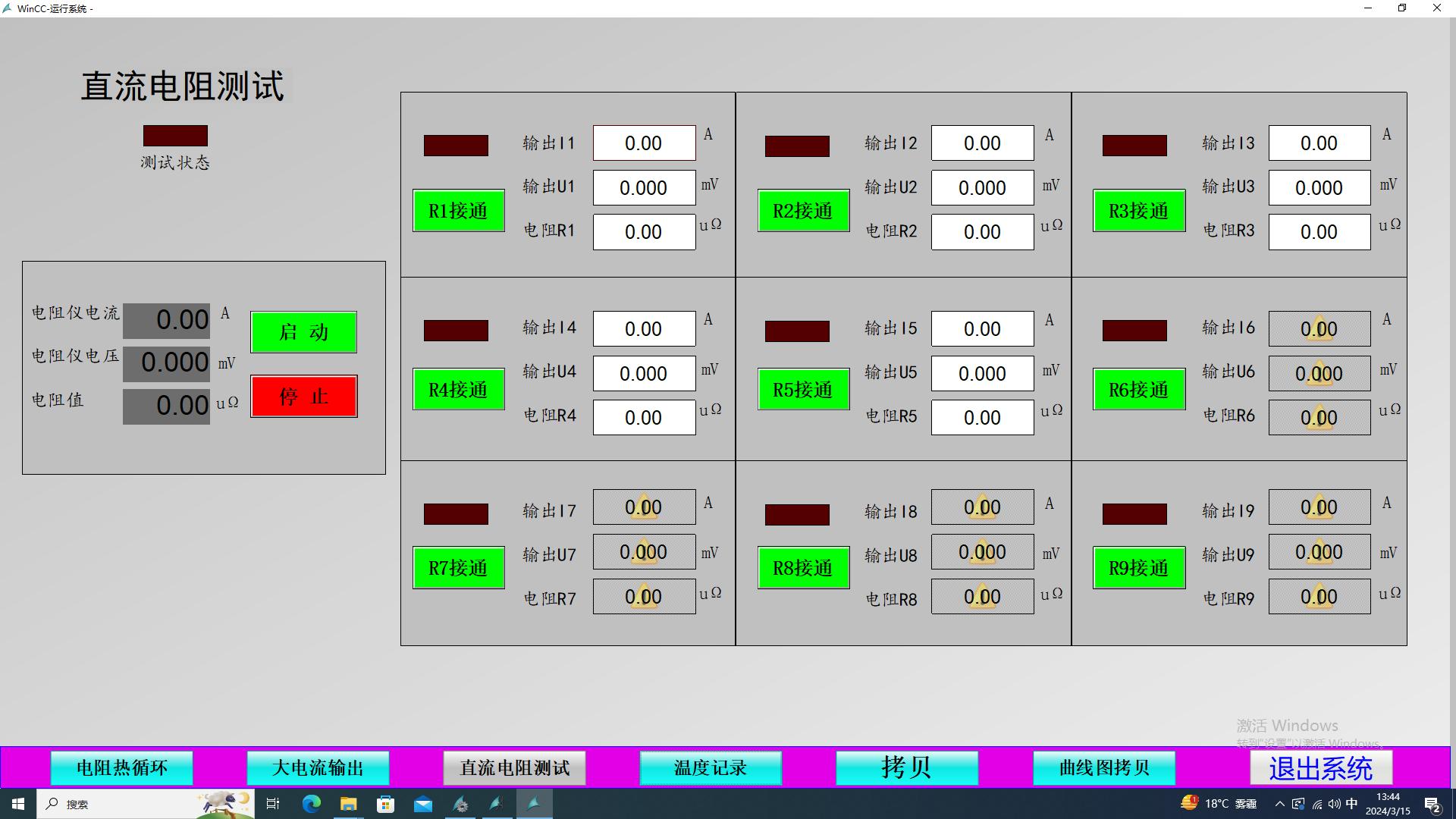1456x819 pixels.
Task: Open the 曲线图拷贝 function
Action: click(1104, 768)
